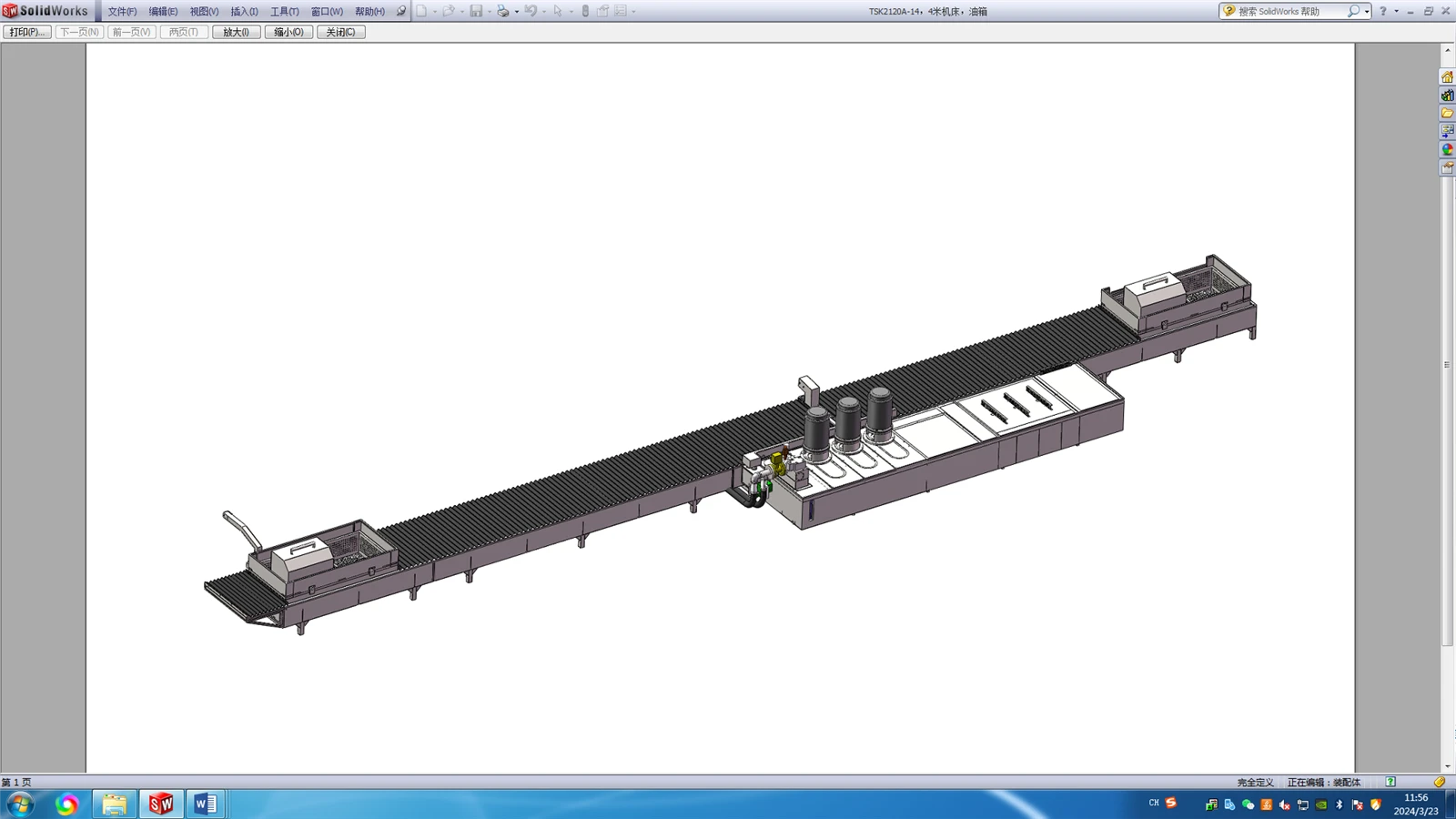Open the 视图(V) menu
The width and height of the screenshot is (1456, 819).
tap(204, 12)
